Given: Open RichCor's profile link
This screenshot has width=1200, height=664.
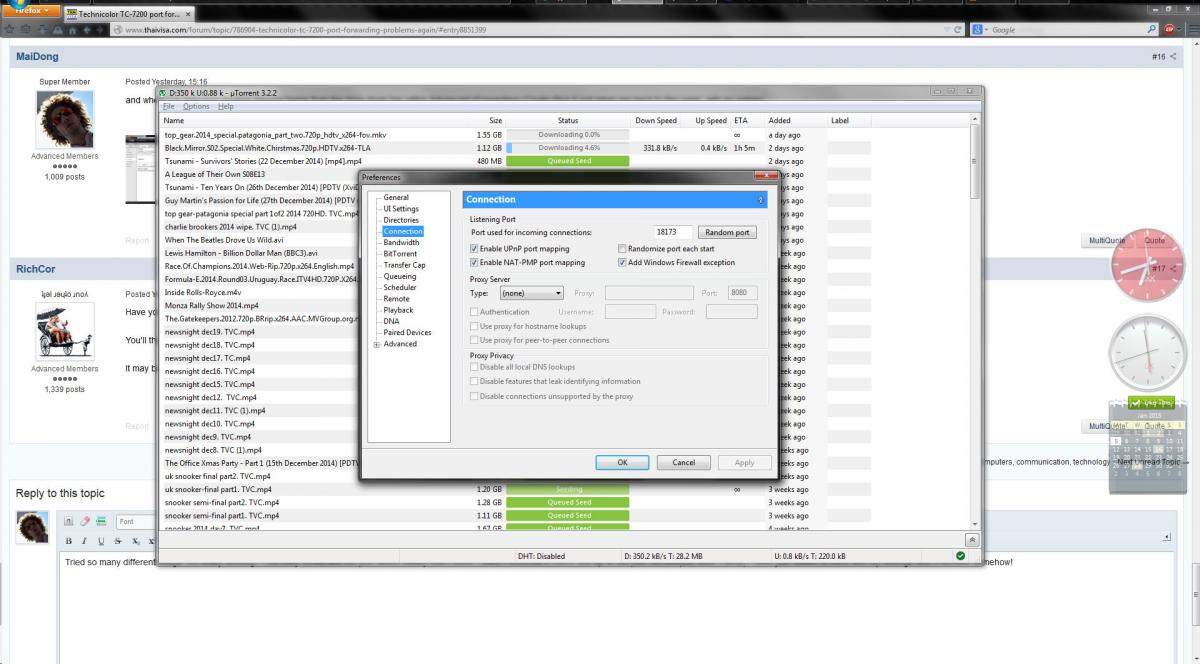Looking at the screenshot, I should click(36, 269).
